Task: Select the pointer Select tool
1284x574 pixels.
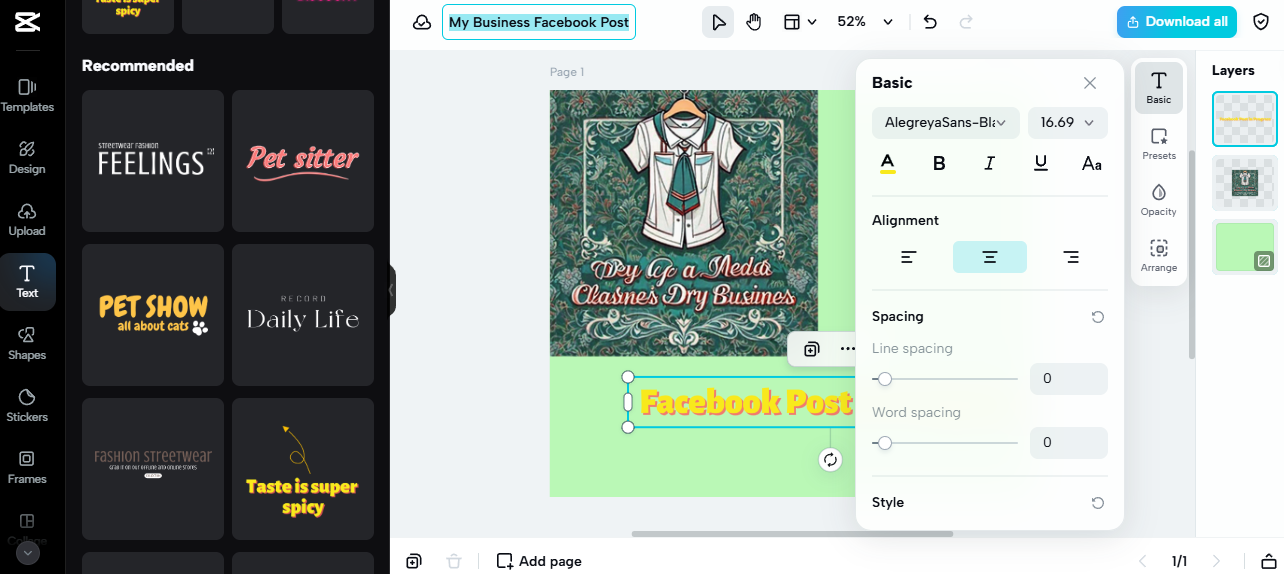Action: click(718, 22)
